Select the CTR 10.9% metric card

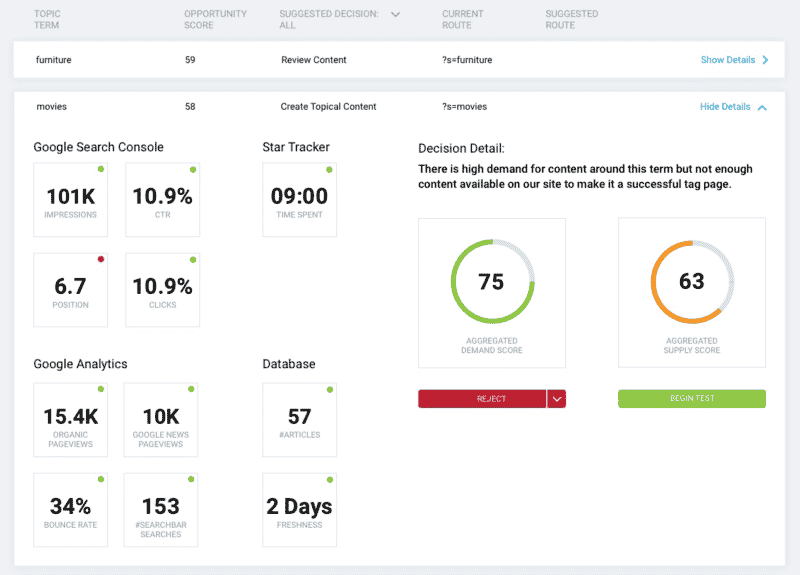coord(162,200)
